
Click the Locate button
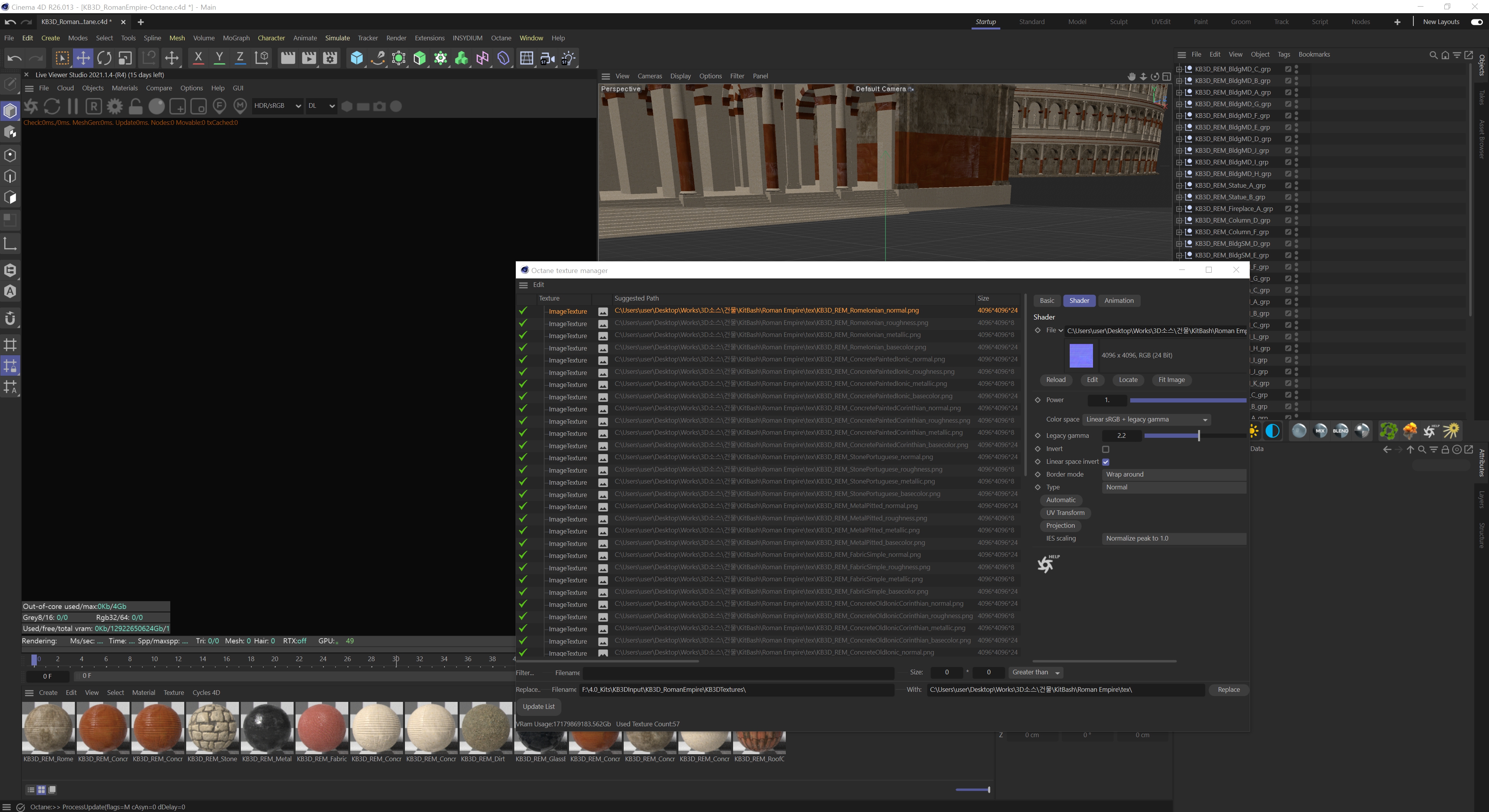1128,380
